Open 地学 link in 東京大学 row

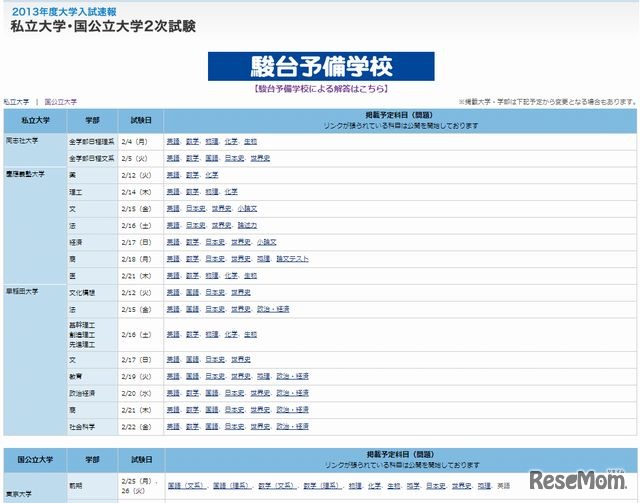[413, 485]
